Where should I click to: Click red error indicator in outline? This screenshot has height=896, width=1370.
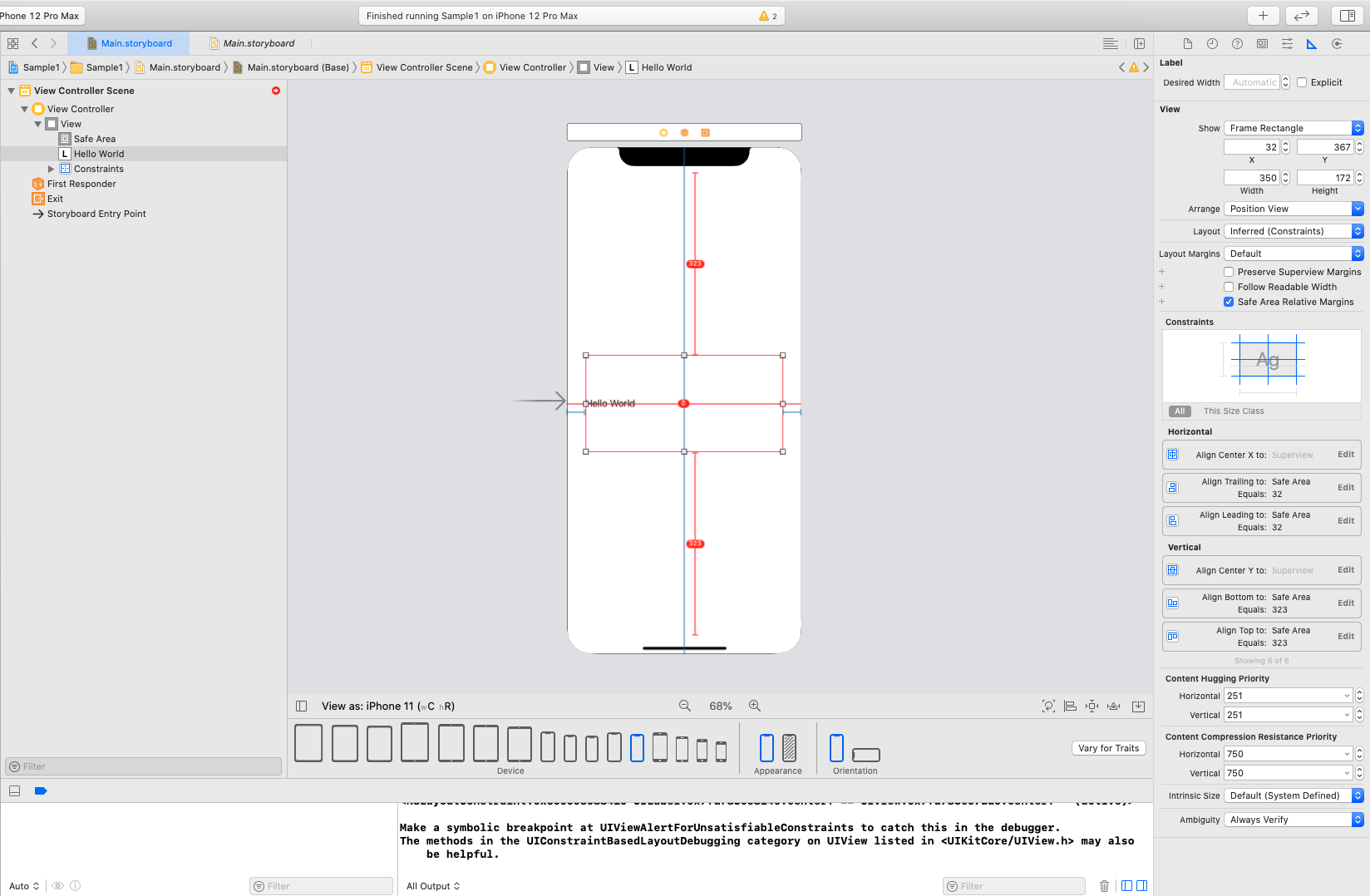276,91
